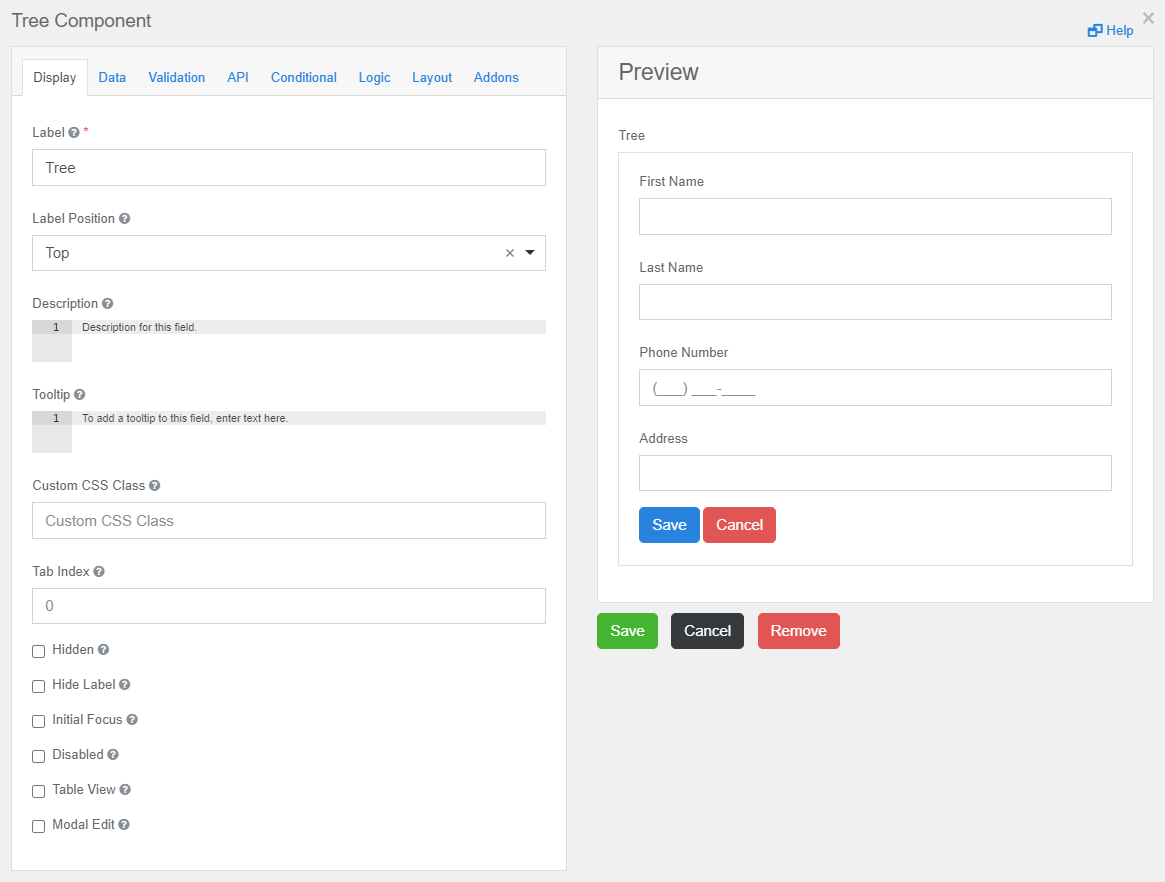This screenshot has width=1165, height=882.
Task: Enable the Hide Label checkbox
Action: (x=39, y=686)
